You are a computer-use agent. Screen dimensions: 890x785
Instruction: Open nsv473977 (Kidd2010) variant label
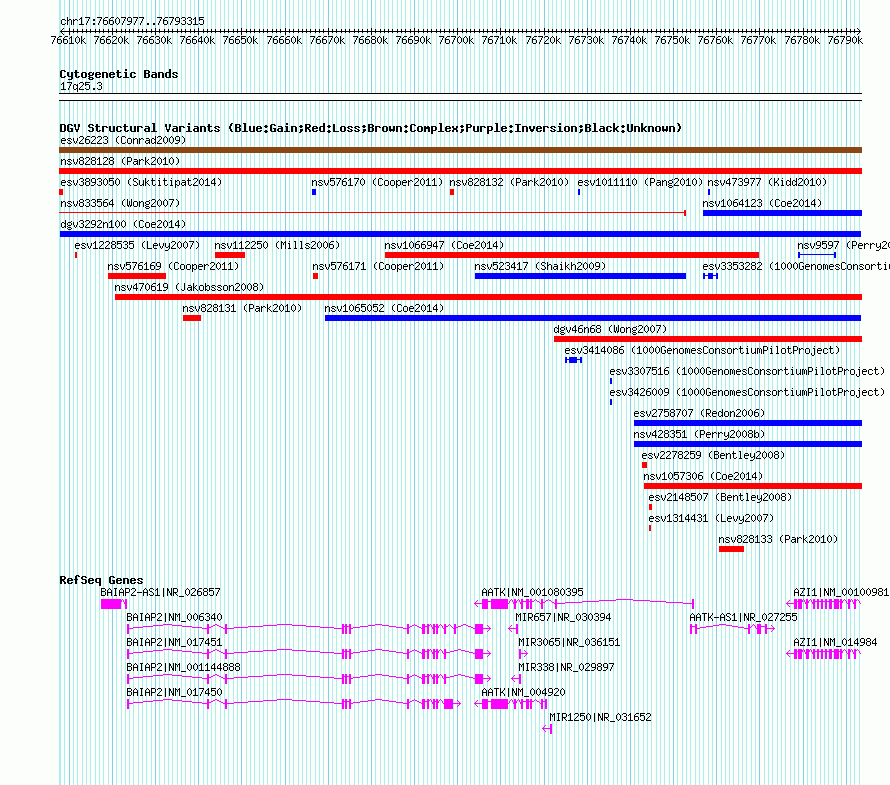[767, 182]
